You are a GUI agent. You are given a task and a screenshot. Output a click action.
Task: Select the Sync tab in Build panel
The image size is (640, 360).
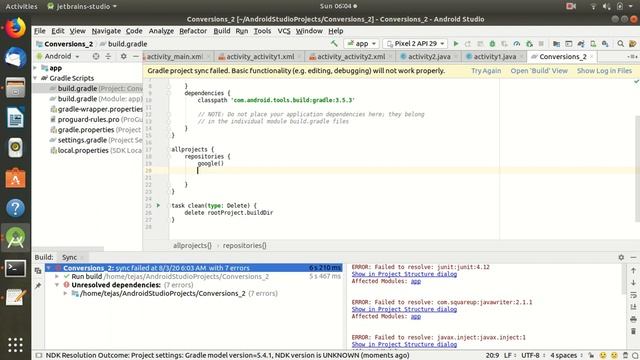coord(69,257)
